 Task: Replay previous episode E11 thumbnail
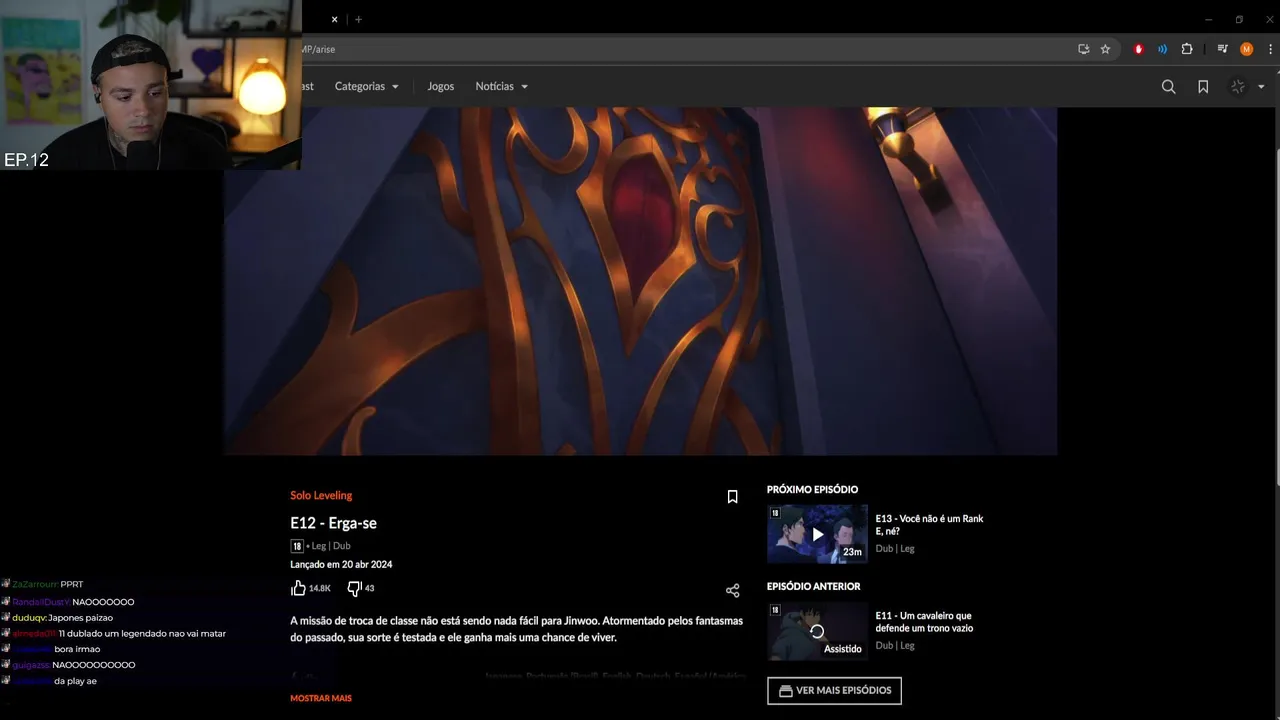817,631
